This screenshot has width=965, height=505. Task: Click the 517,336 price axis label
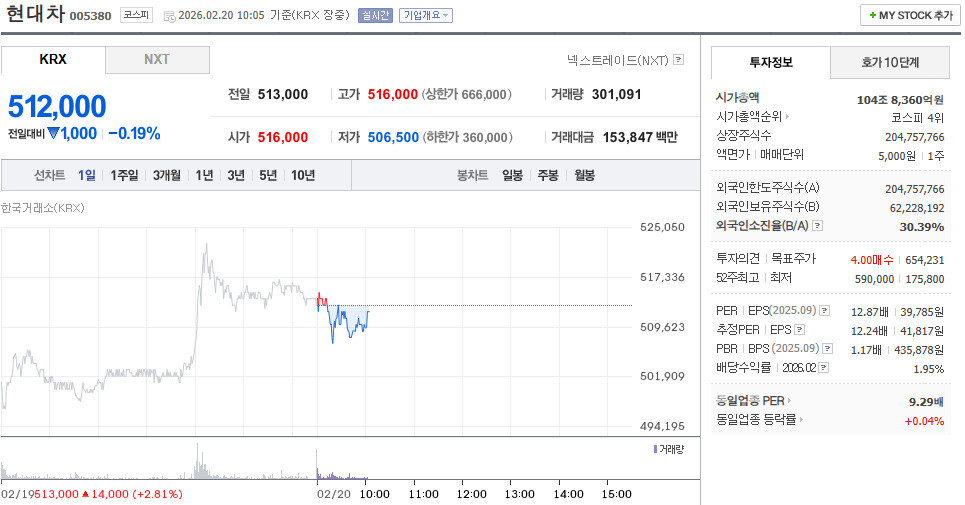point(662,277)
